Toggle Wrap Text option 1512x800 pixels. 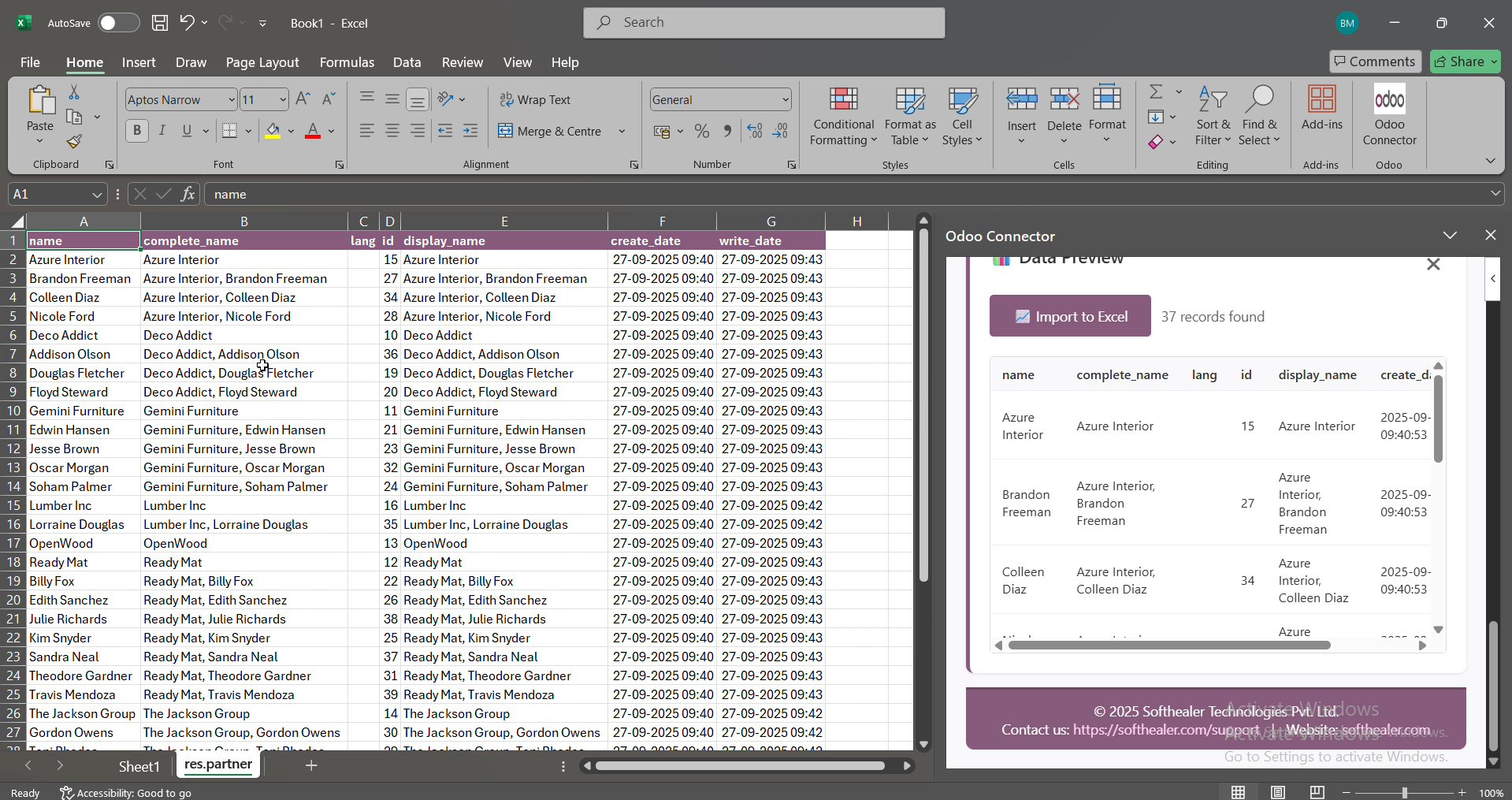point(535,100)
